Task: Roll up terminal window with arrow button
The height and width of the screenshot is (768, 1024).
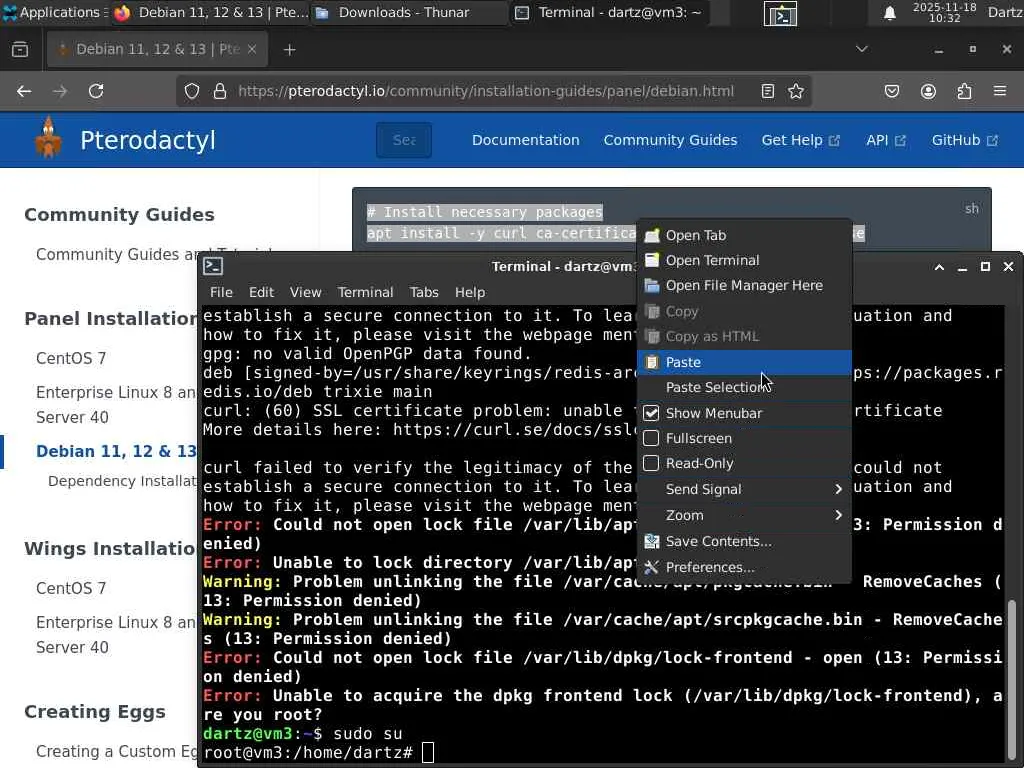Action: point(939,266)
